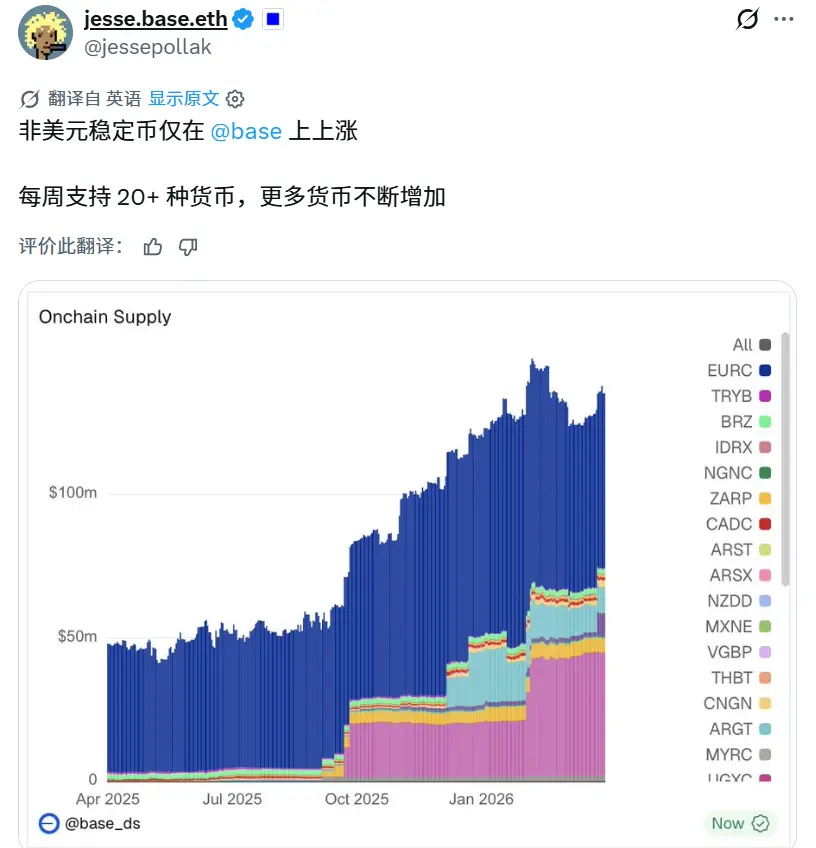The width and height of the screenshot is (816, 848).
Task: Toggle ARST series in legend
Action: point(741,549)
